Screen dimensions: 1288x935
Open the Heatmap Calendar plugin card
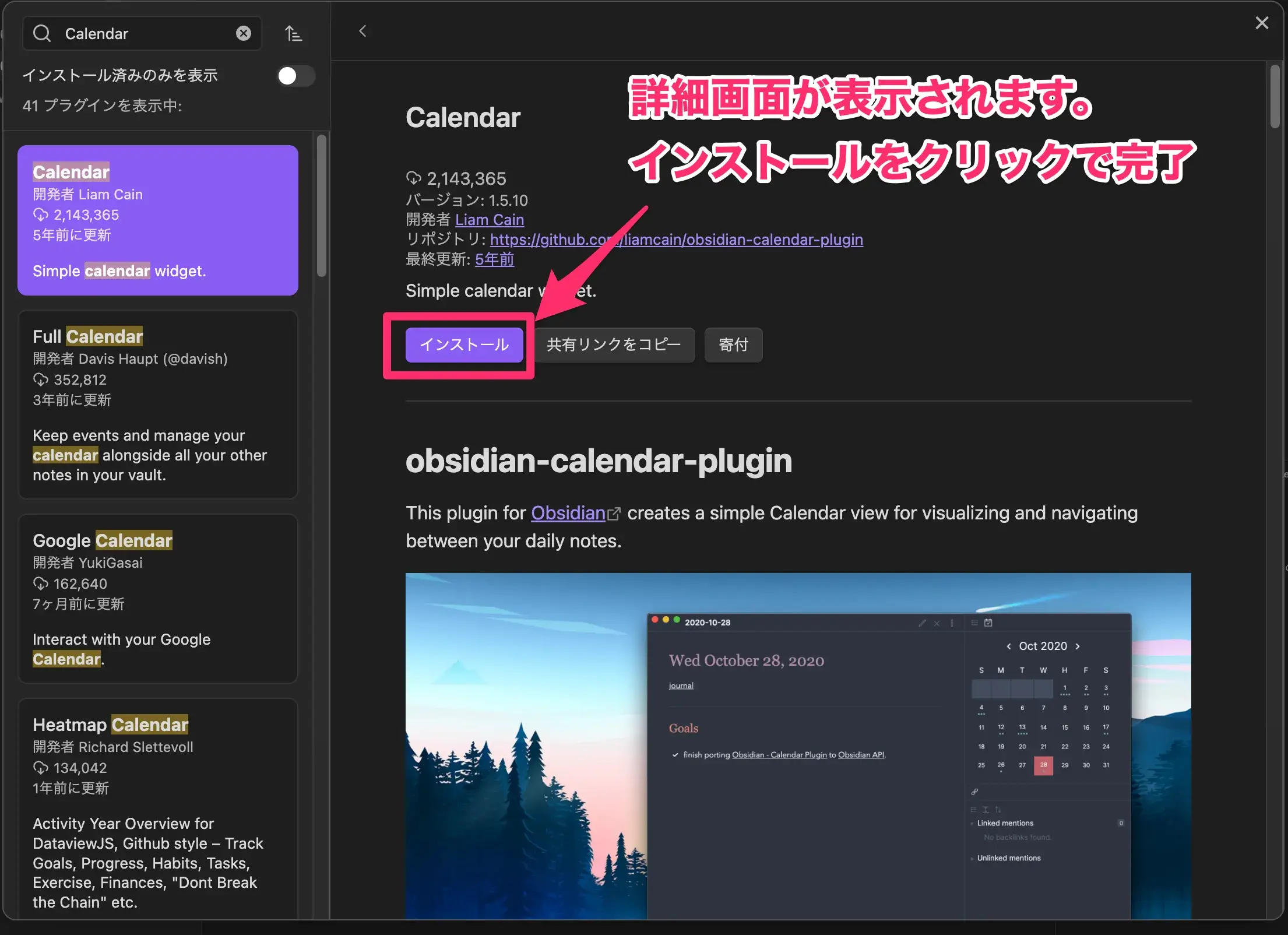click(x=158, y=809)
